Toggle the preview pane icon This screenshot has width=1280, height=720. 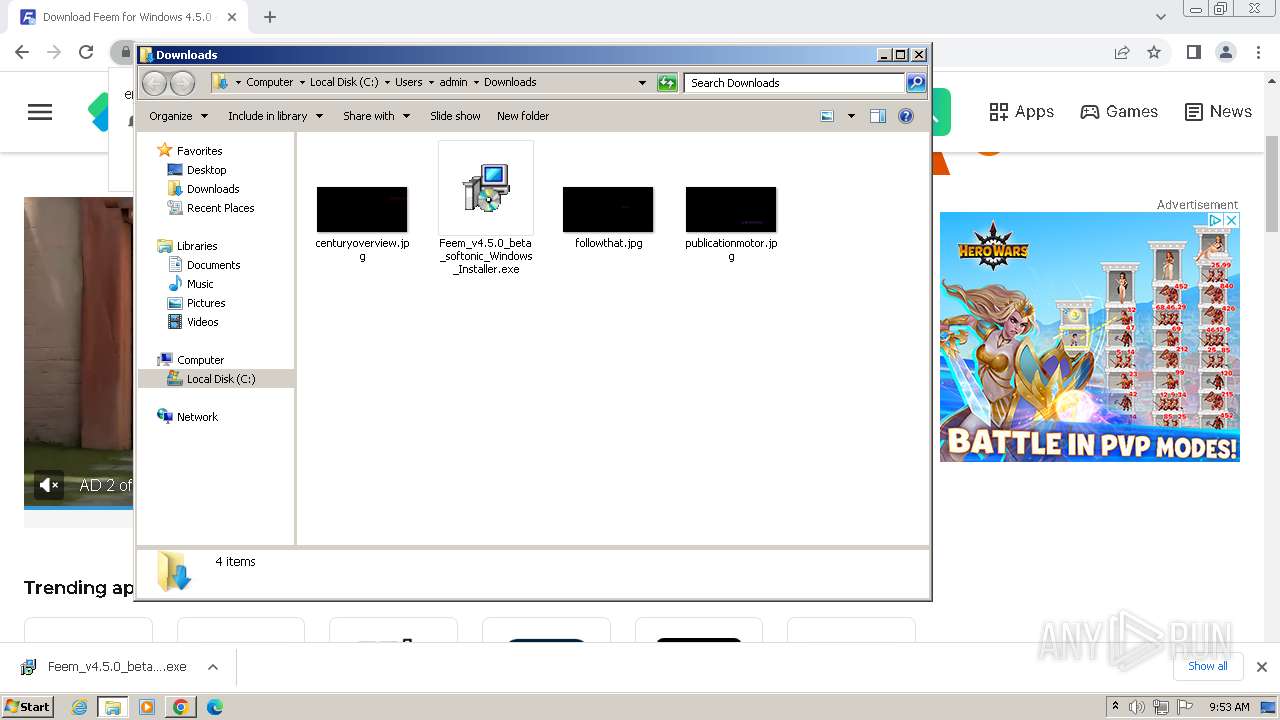coord(877,116)
